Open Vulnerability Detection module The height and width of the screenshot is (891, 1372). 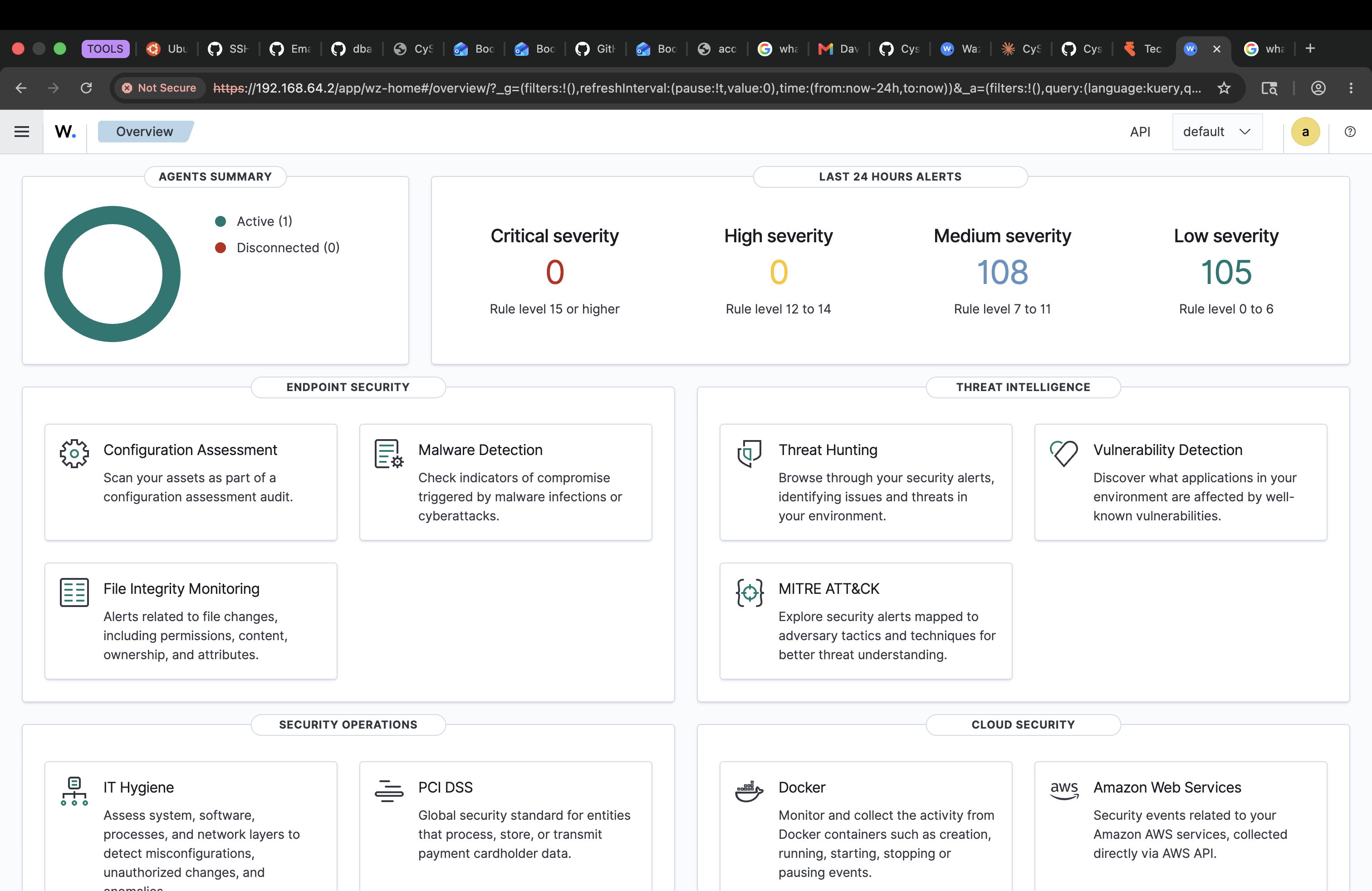[1181, 482]
